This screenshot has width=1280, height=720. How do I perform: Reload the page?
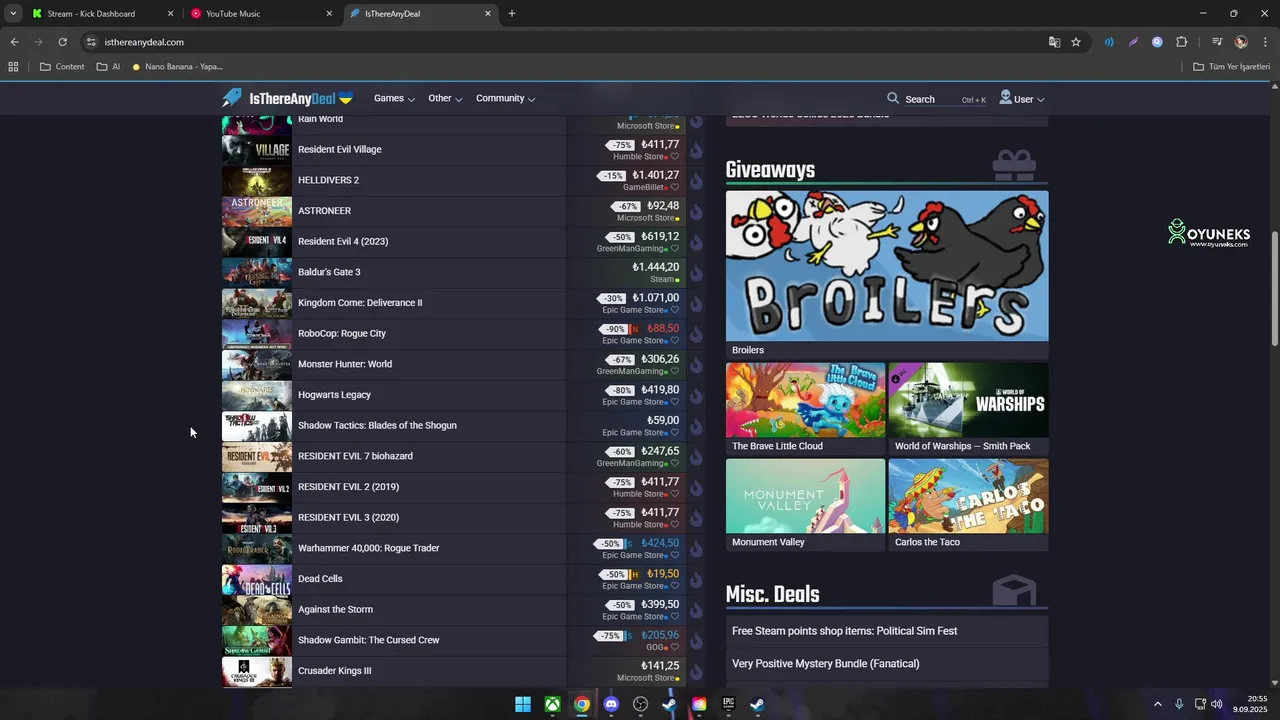tap(62, 42)
